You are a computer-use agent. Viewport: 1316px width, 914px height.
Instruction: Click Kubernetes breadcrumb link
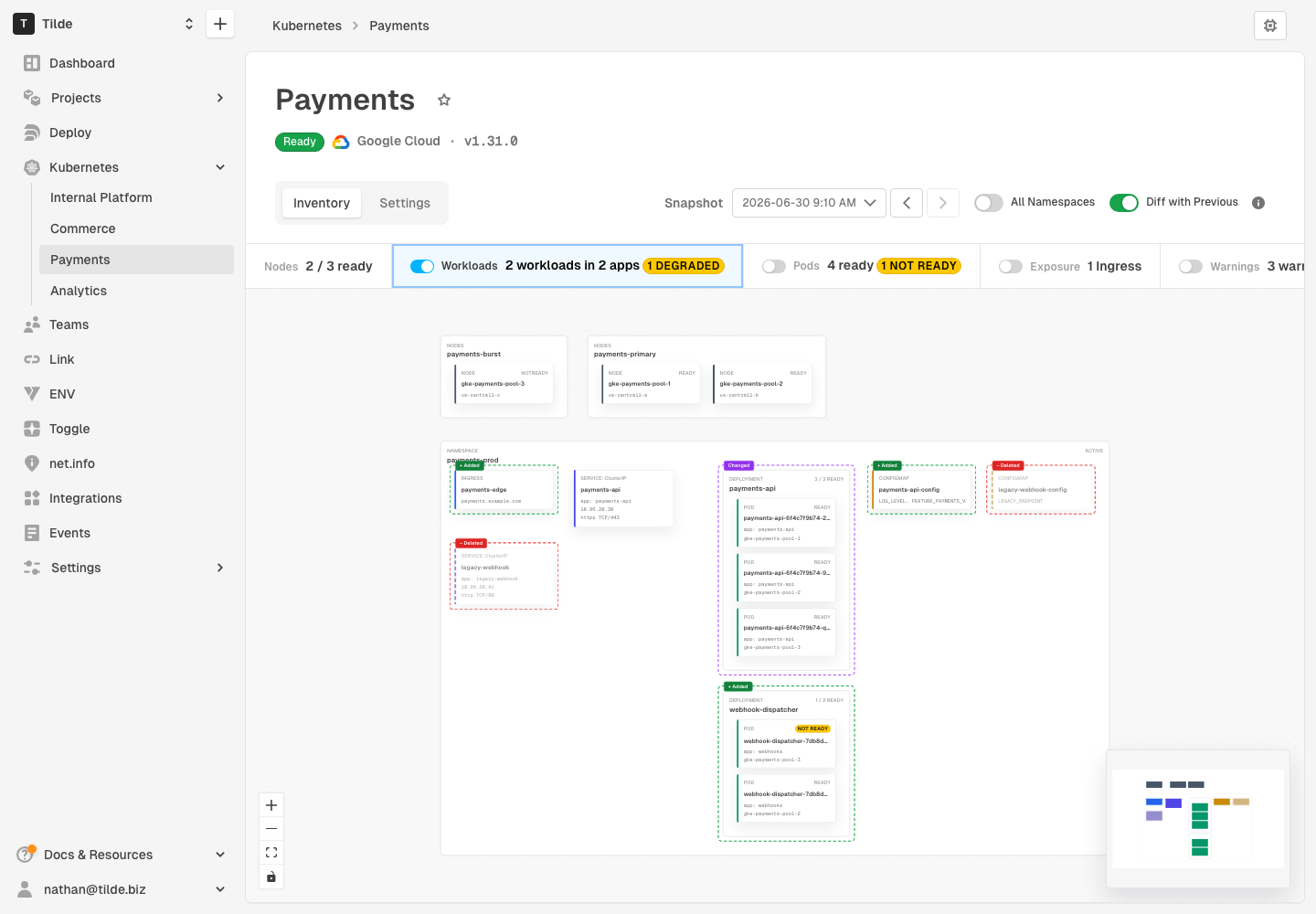(307, 26)
